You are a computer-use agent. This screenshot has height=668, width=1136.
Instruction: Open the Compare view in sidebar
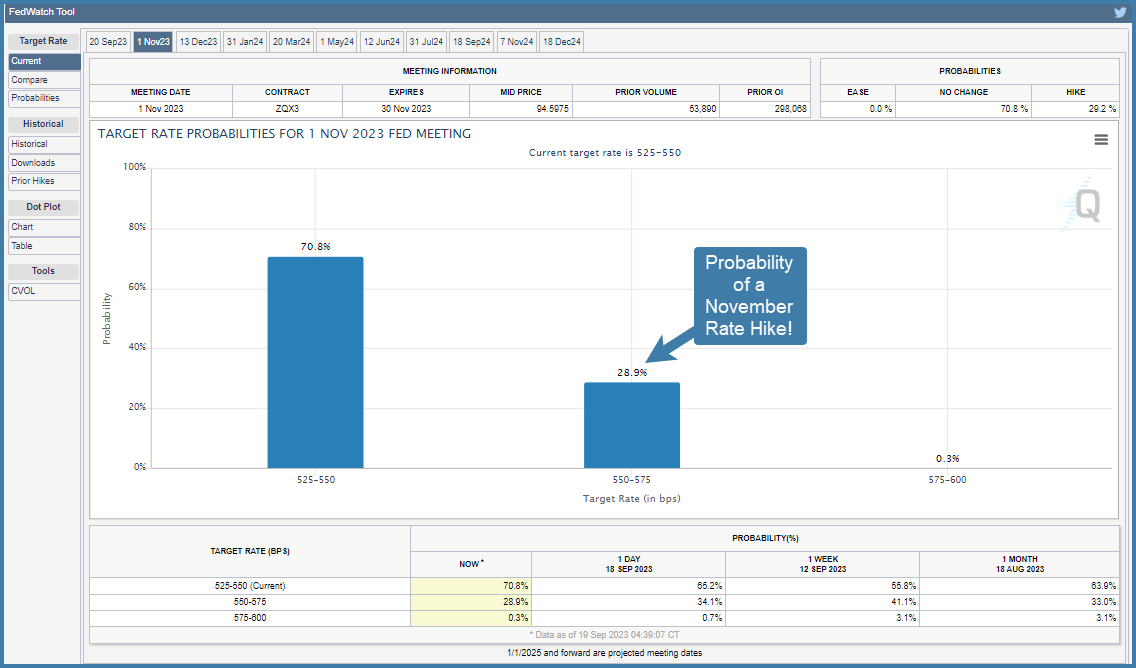pos(44,80)
